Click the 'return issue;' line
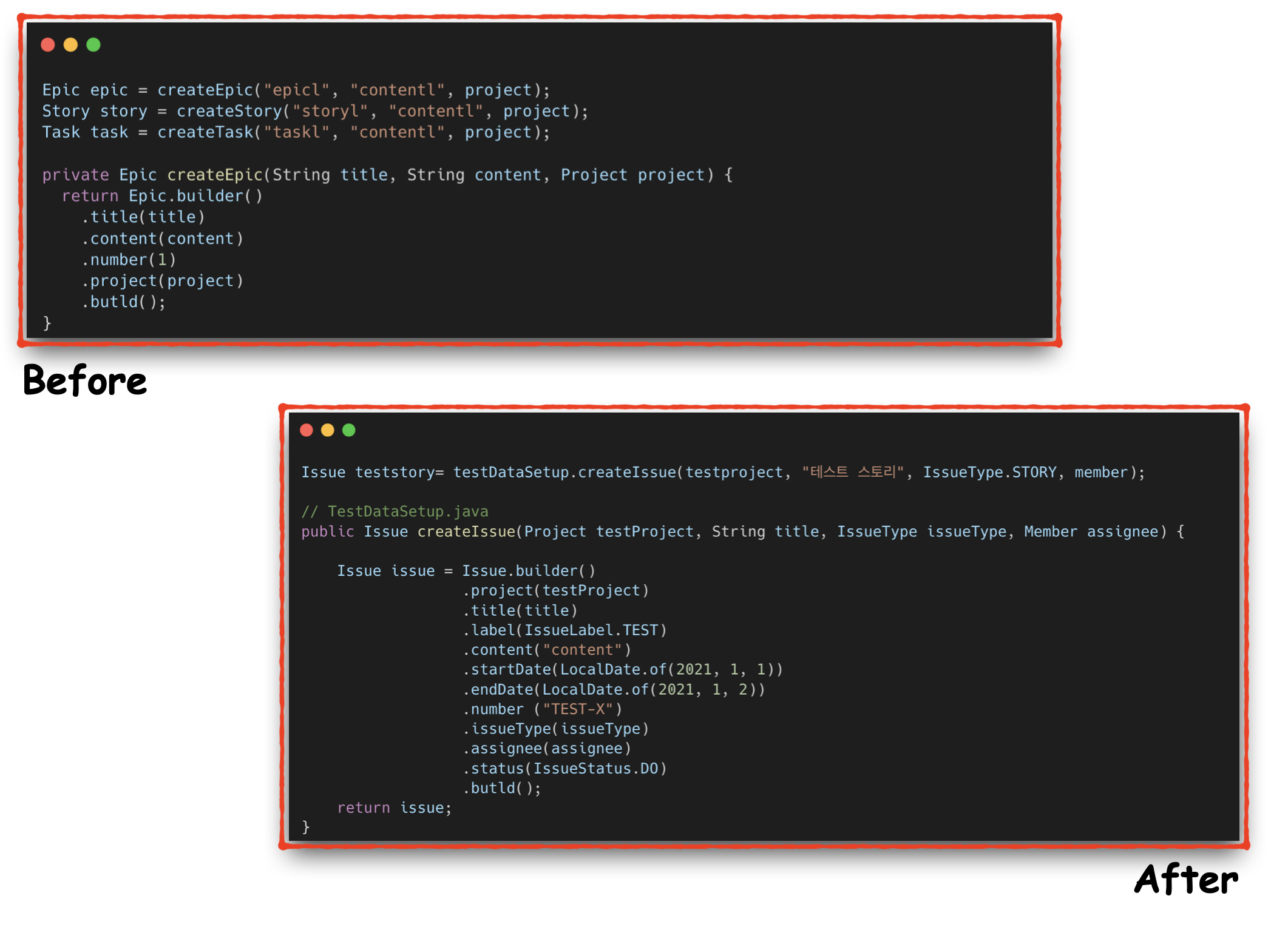Screen dimensions: 1288x927 point(395,808)
